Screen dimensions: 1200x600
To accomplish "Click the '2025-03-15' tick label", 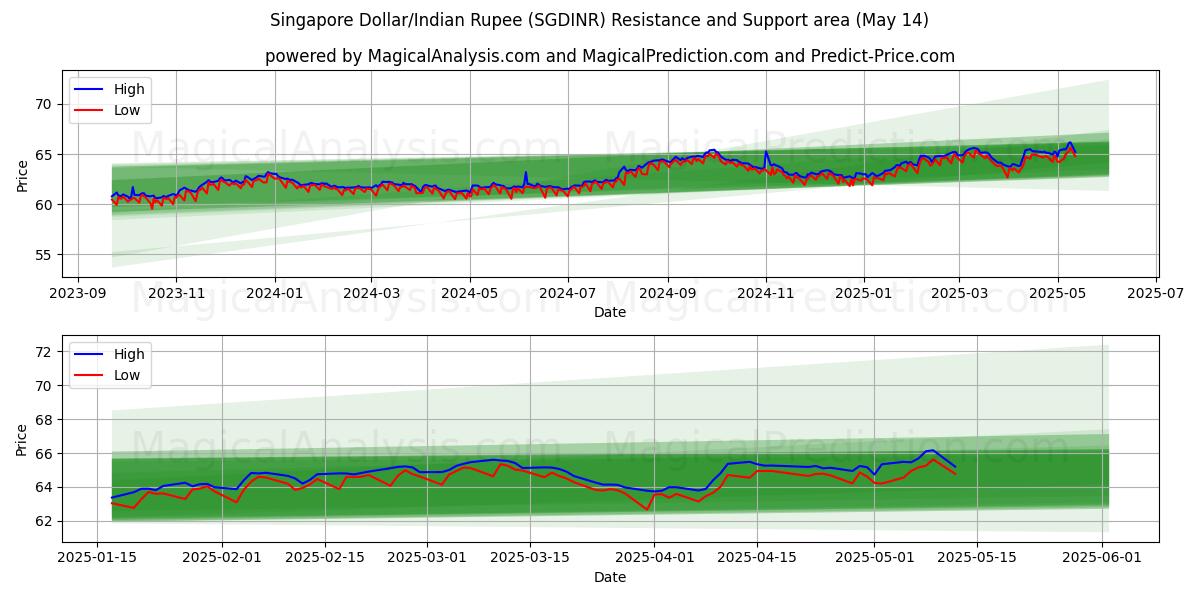I will click(530, 558).
